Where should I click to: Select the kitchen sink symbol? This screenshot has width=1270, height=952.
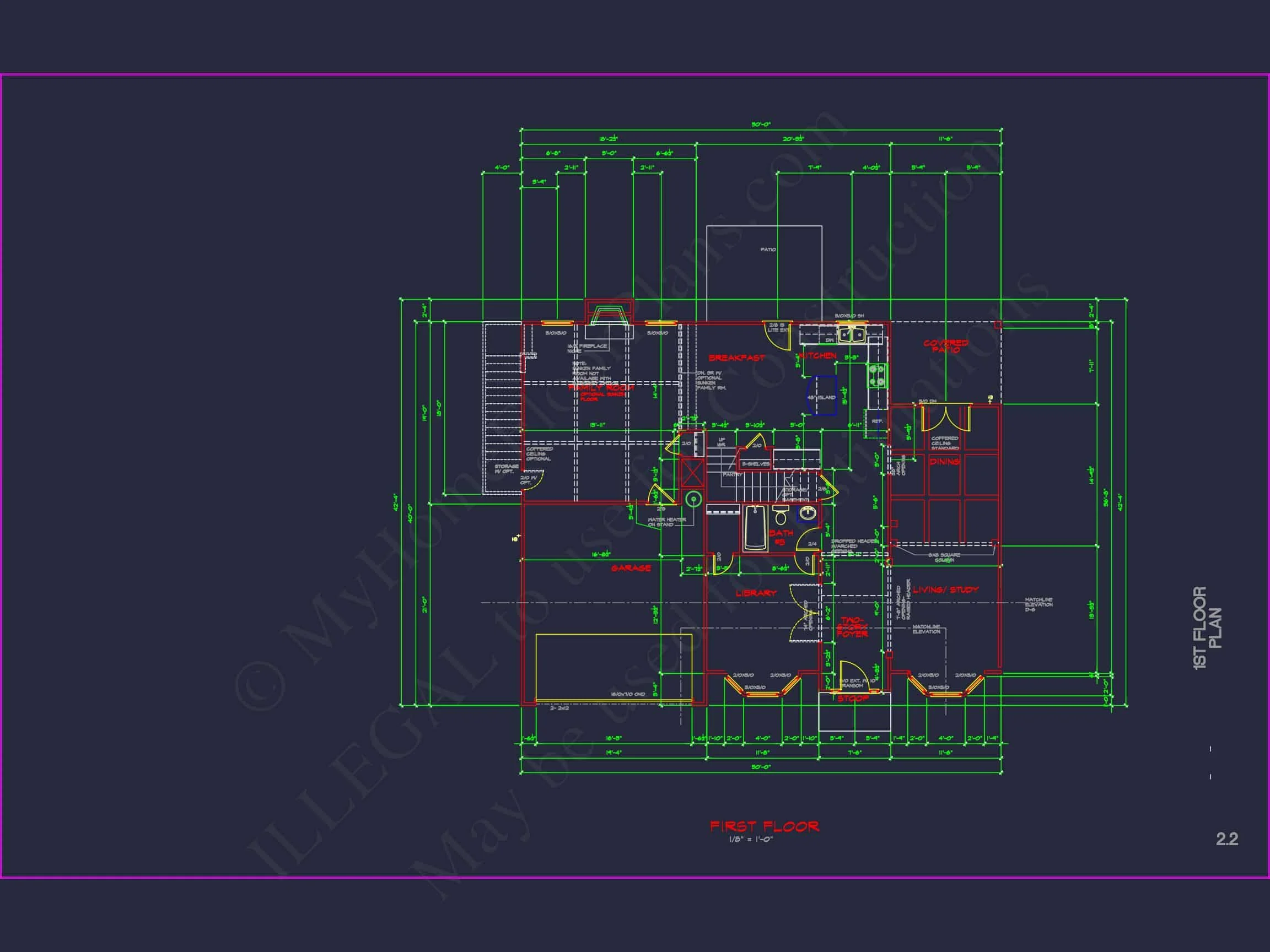pos(852,335)
